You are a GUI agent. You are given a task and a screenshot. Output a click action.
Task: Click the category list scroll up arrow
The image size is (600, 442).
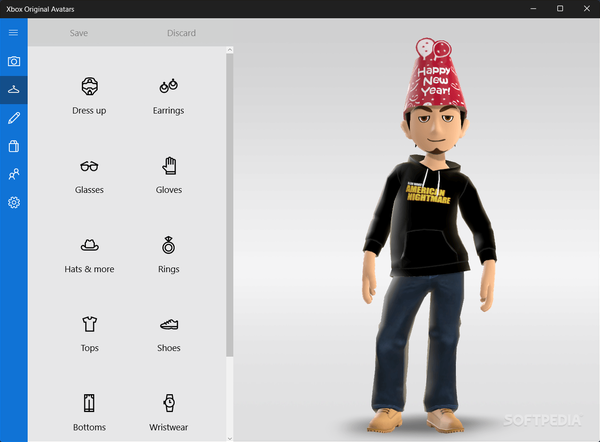pos(230,50)
